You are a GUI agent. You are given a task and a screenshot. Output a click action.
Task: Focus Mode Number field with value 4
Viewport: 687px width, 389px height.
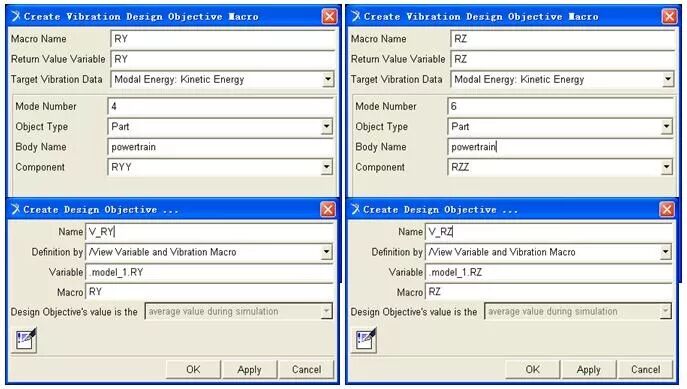pos(220,106)
